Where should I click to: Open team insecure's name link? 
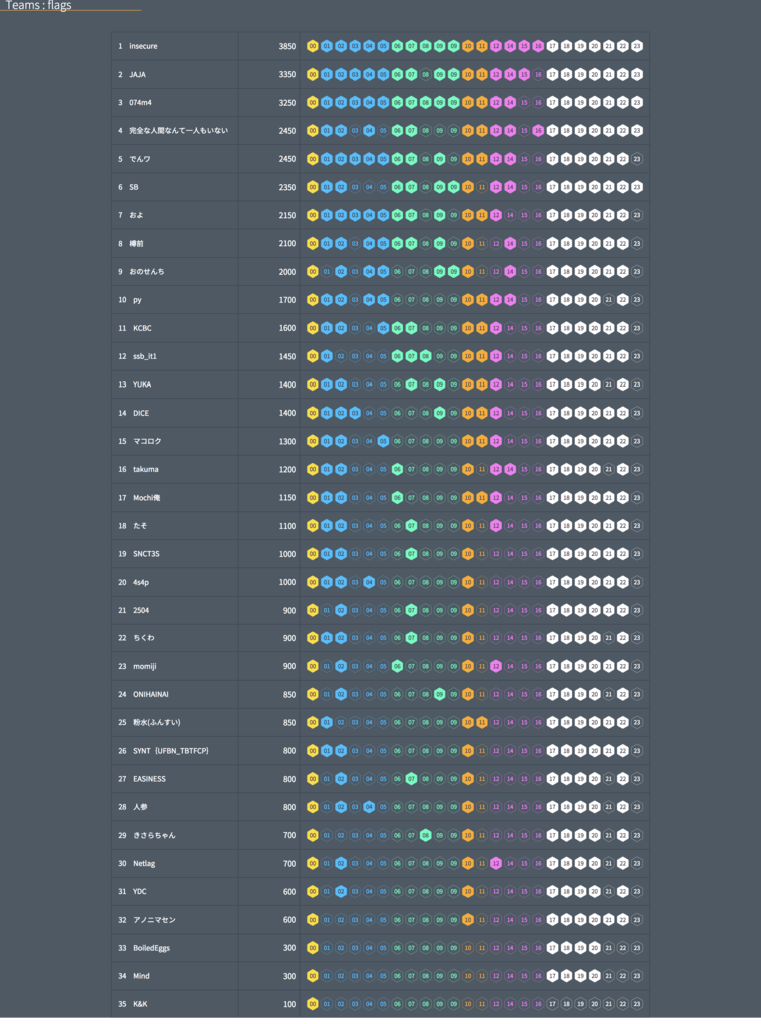143,46
